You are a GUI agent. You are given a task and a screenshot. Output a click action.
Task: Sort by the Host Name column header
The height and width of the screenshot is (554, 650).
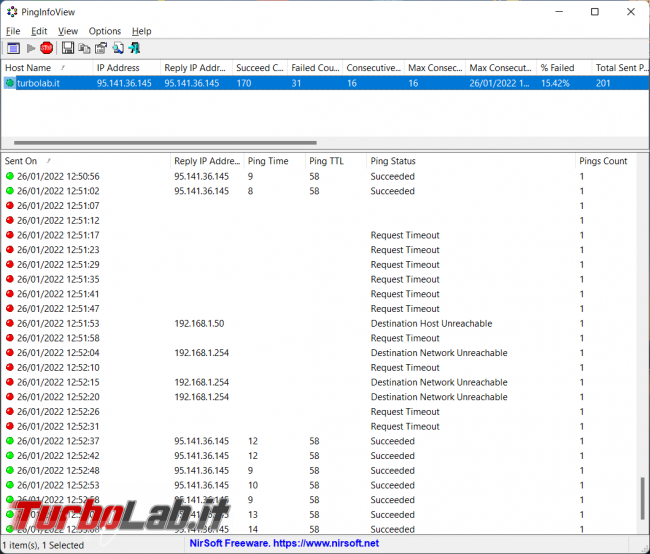pyautogui.click(x=47, y=68)
